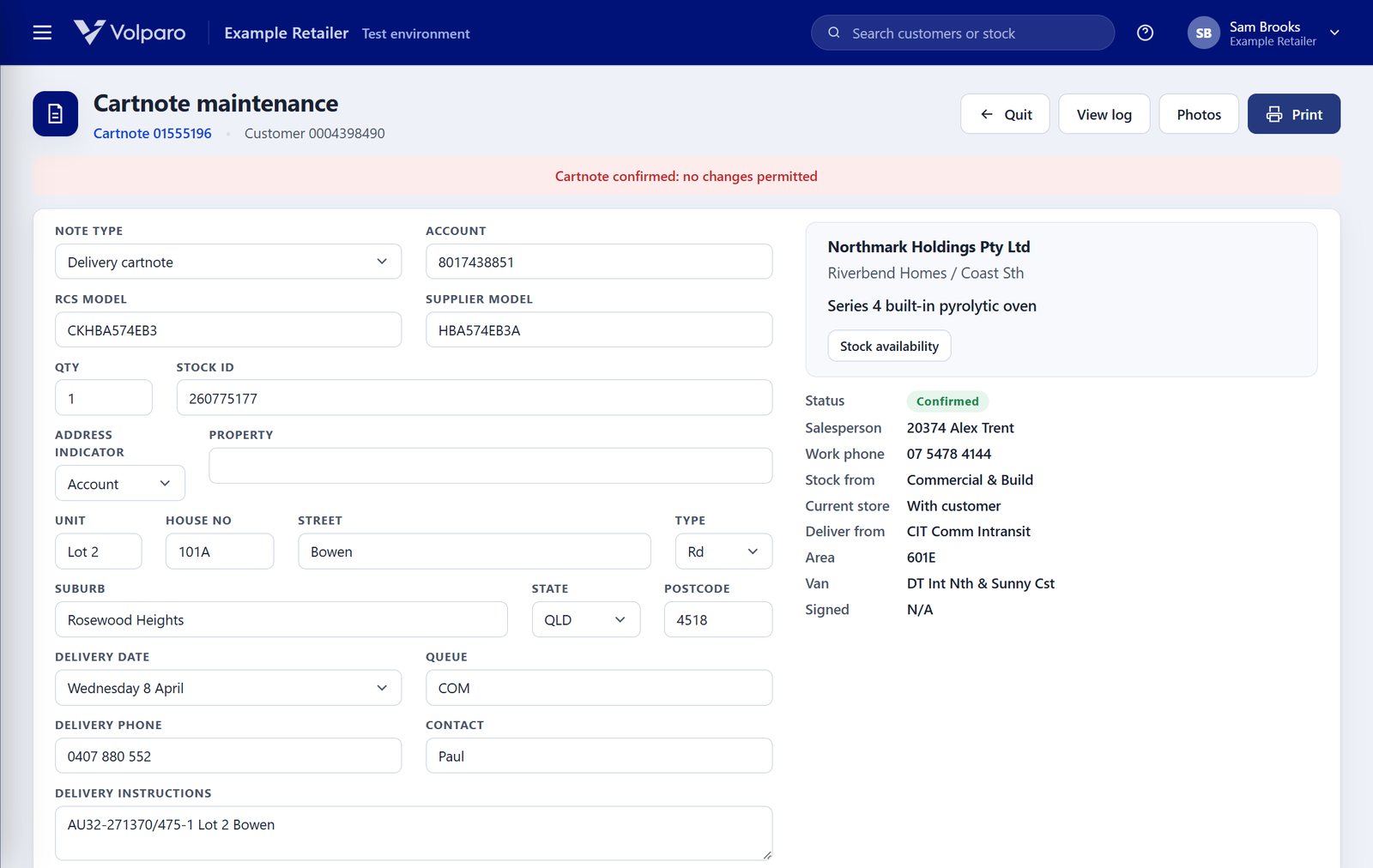The height and width of the screenshot is (868, 1373).
Task: Click the salesperson '20374 Alex Trent'
Action: 960,427
